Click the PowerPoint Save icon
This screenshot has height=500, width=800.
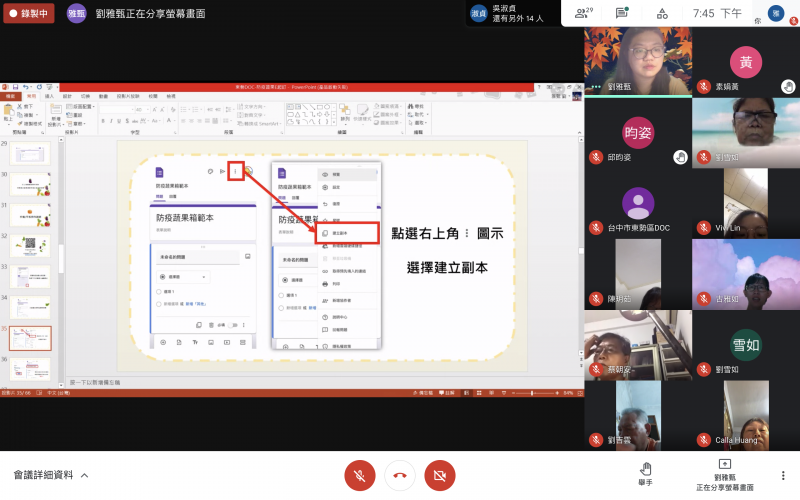[16, 87]
